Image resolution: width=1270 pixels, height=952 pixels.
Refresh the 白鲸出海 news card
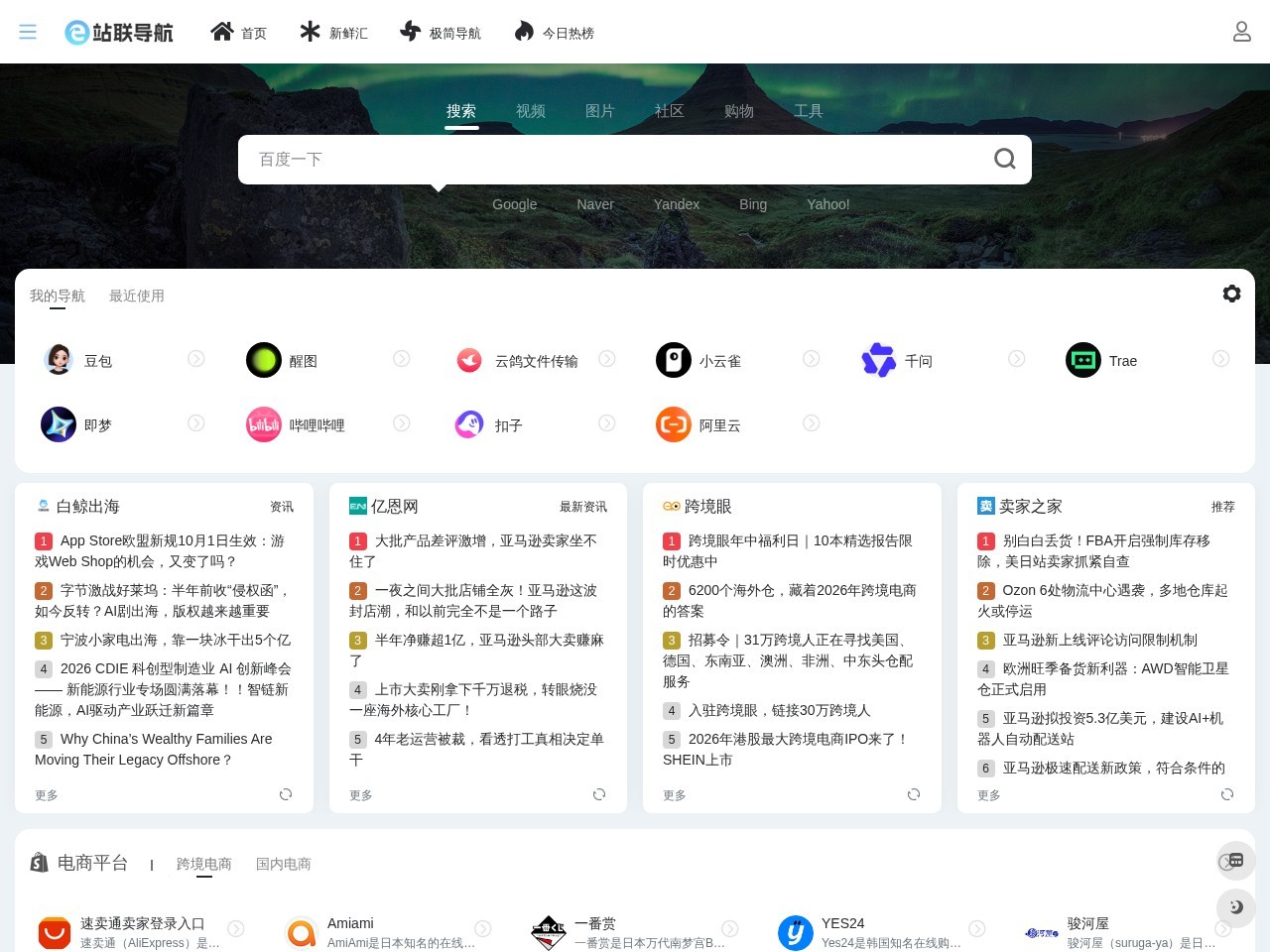click(x=286, y=794)
